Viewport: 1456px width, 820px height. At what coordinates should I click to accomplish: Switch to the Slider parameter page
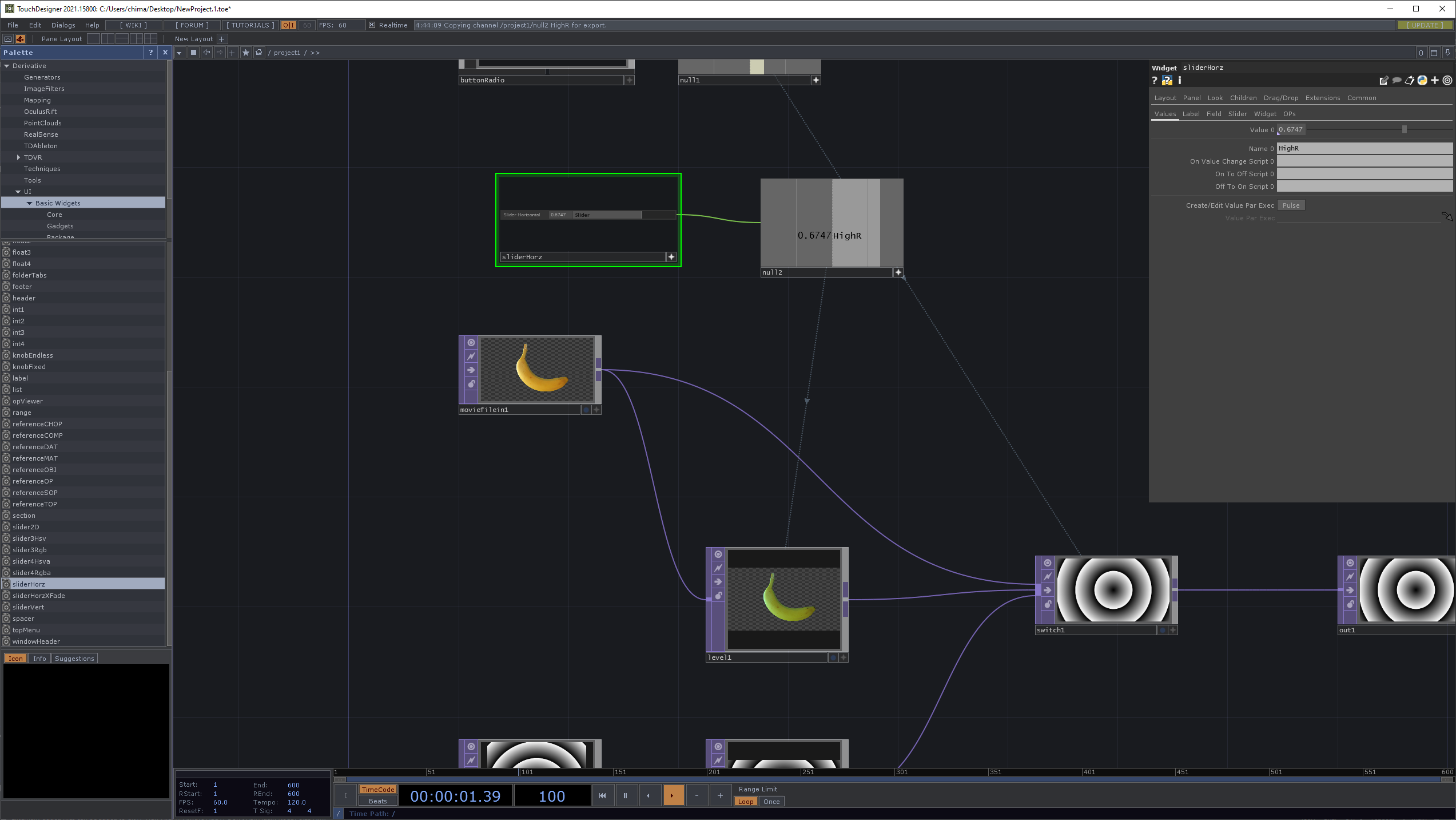[x=1237, y=114]
